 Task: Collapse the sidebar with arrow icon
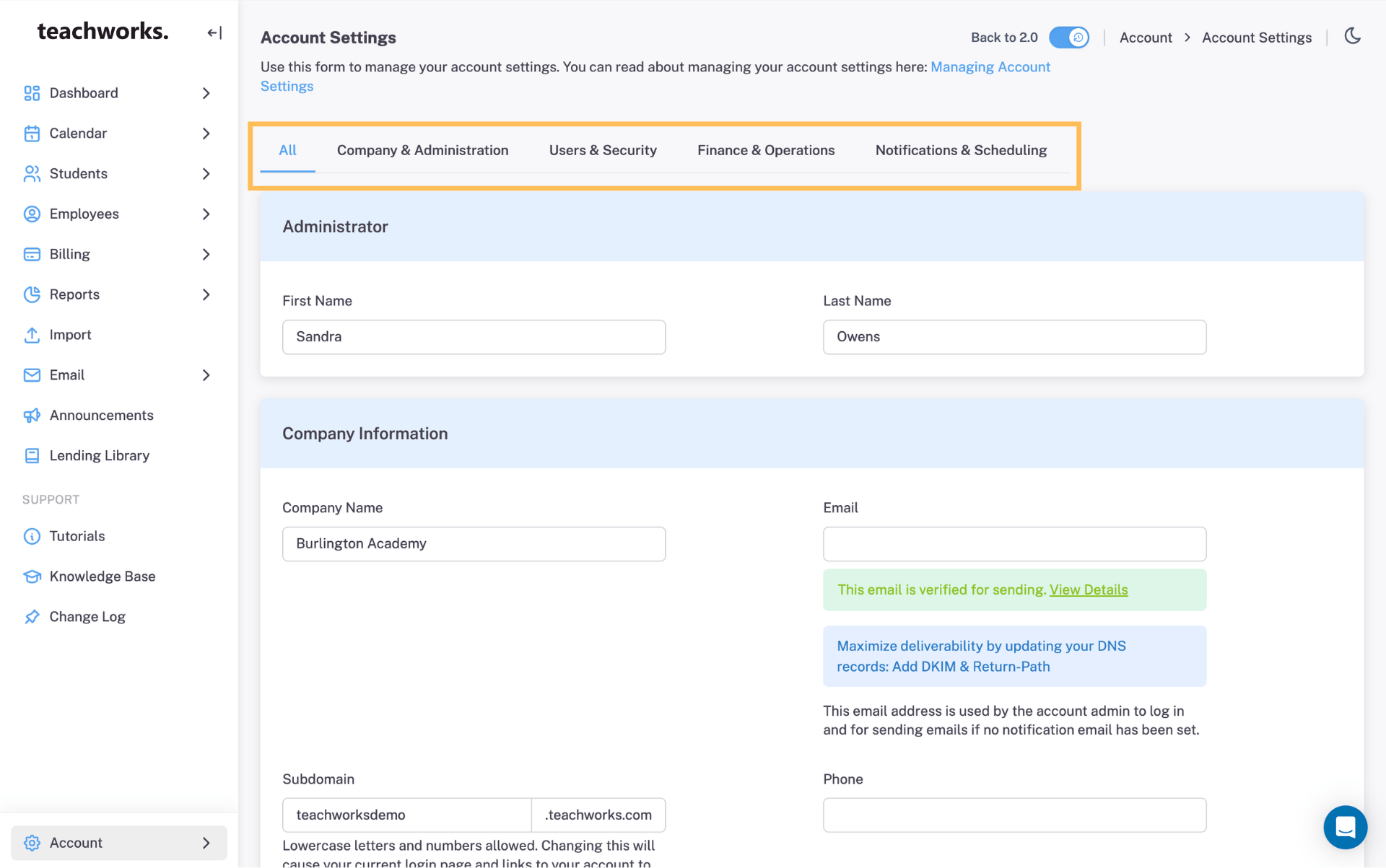[x=214, y=32]
